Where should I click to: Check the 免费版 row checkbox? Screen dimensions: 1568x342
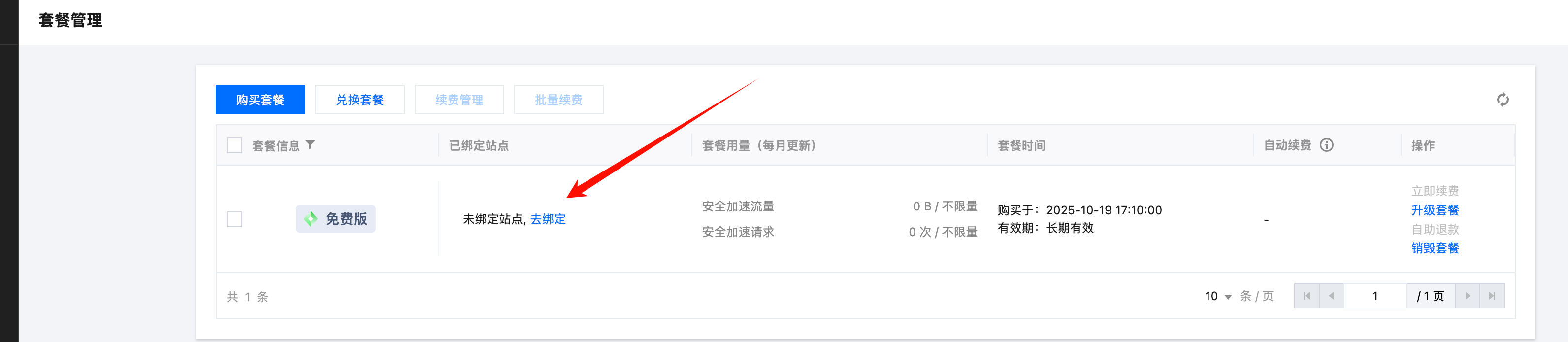click(234, 219)
